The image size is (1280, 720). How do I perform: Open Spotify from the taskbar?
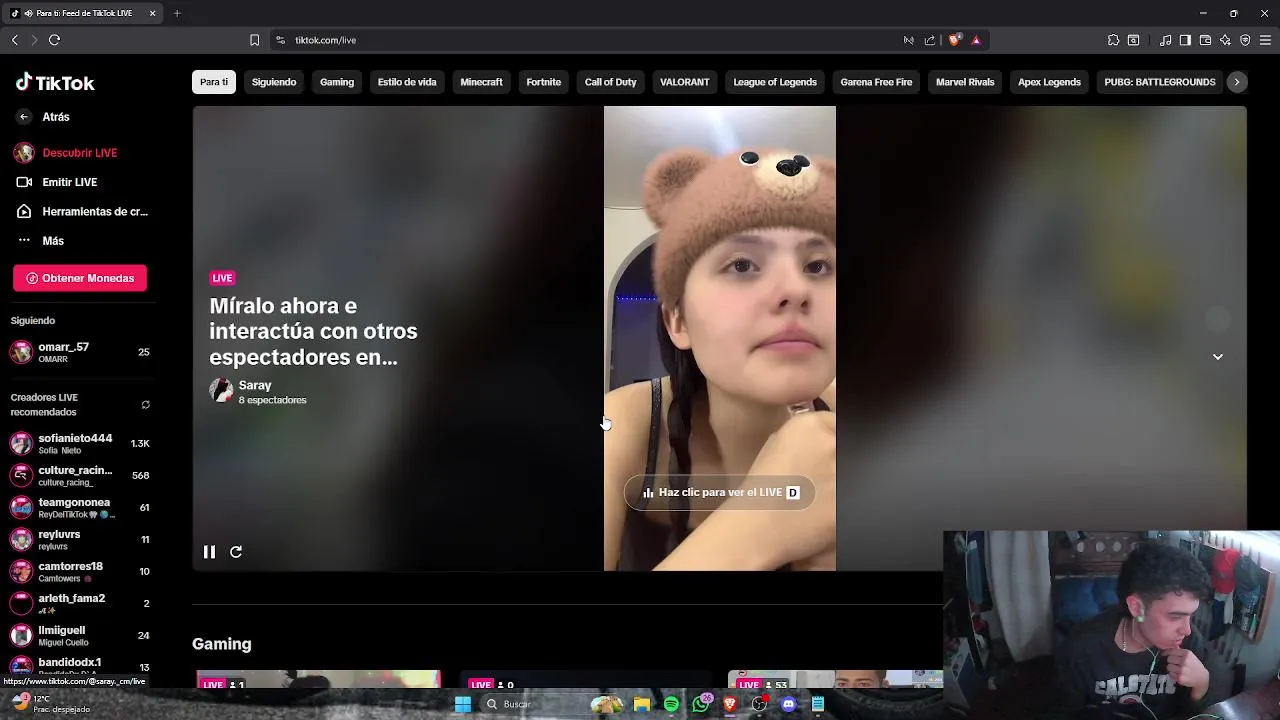671,704
